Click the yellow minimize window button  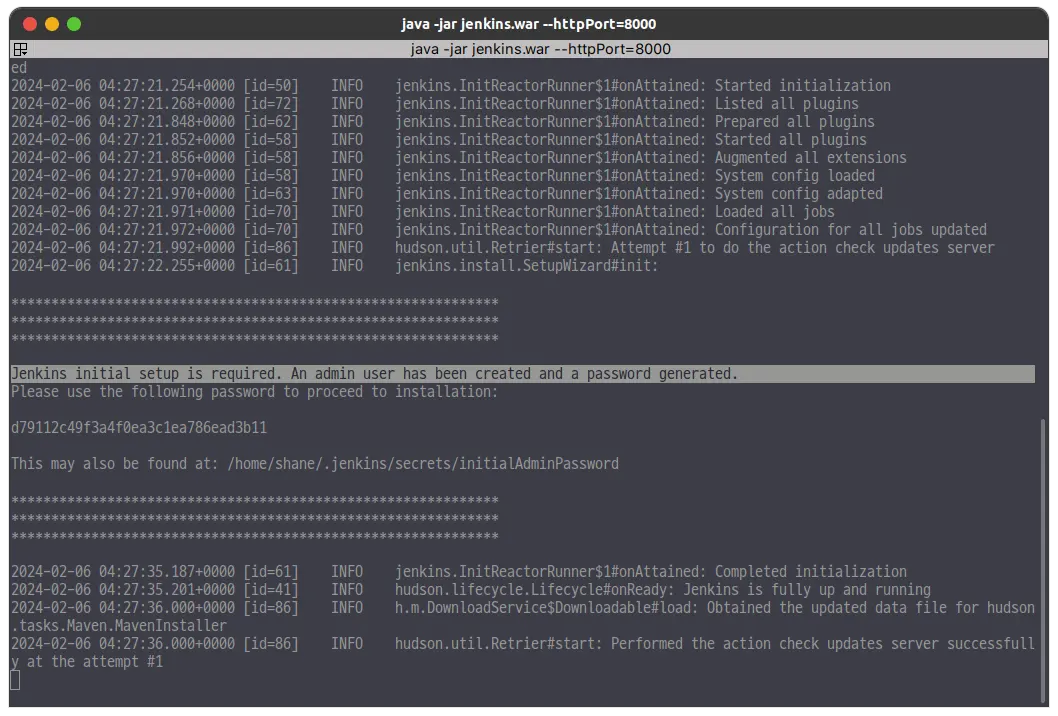click(52, 24)
